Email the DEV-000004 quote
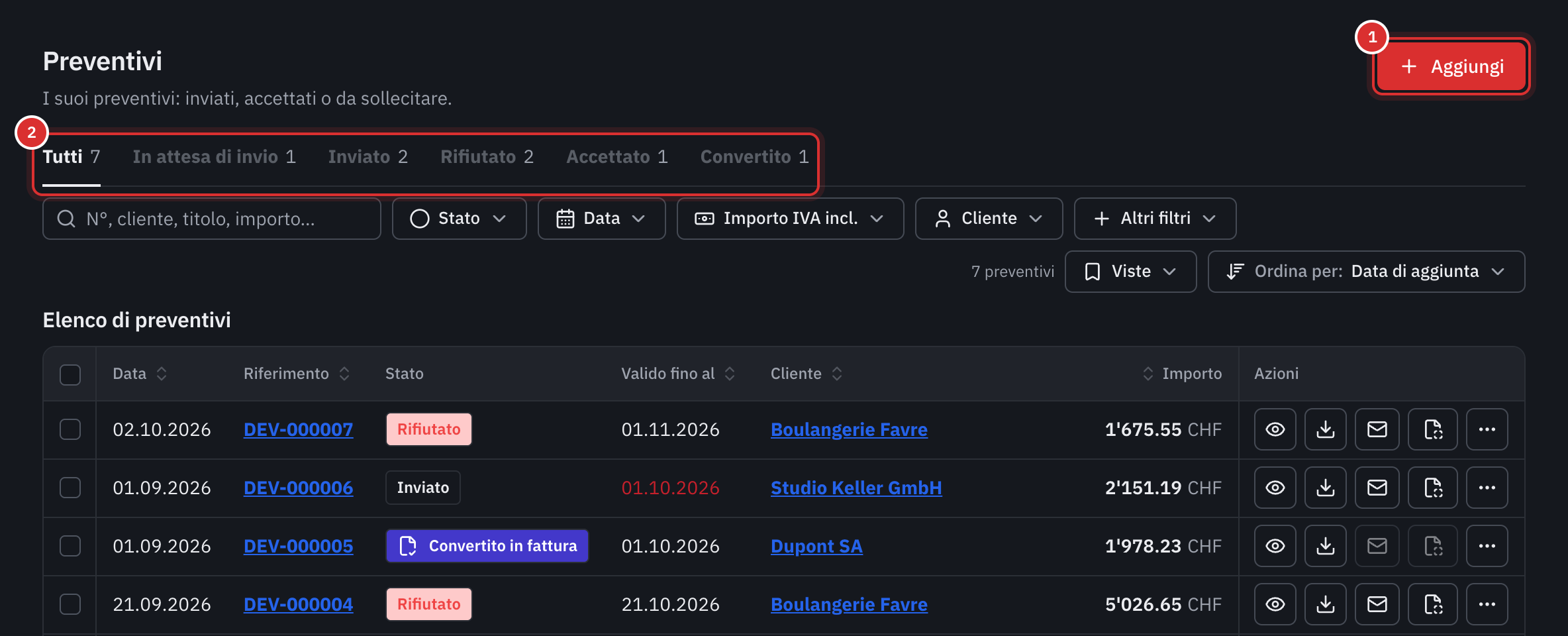This screenshot has height=636, width=1568. [1377, 604]
